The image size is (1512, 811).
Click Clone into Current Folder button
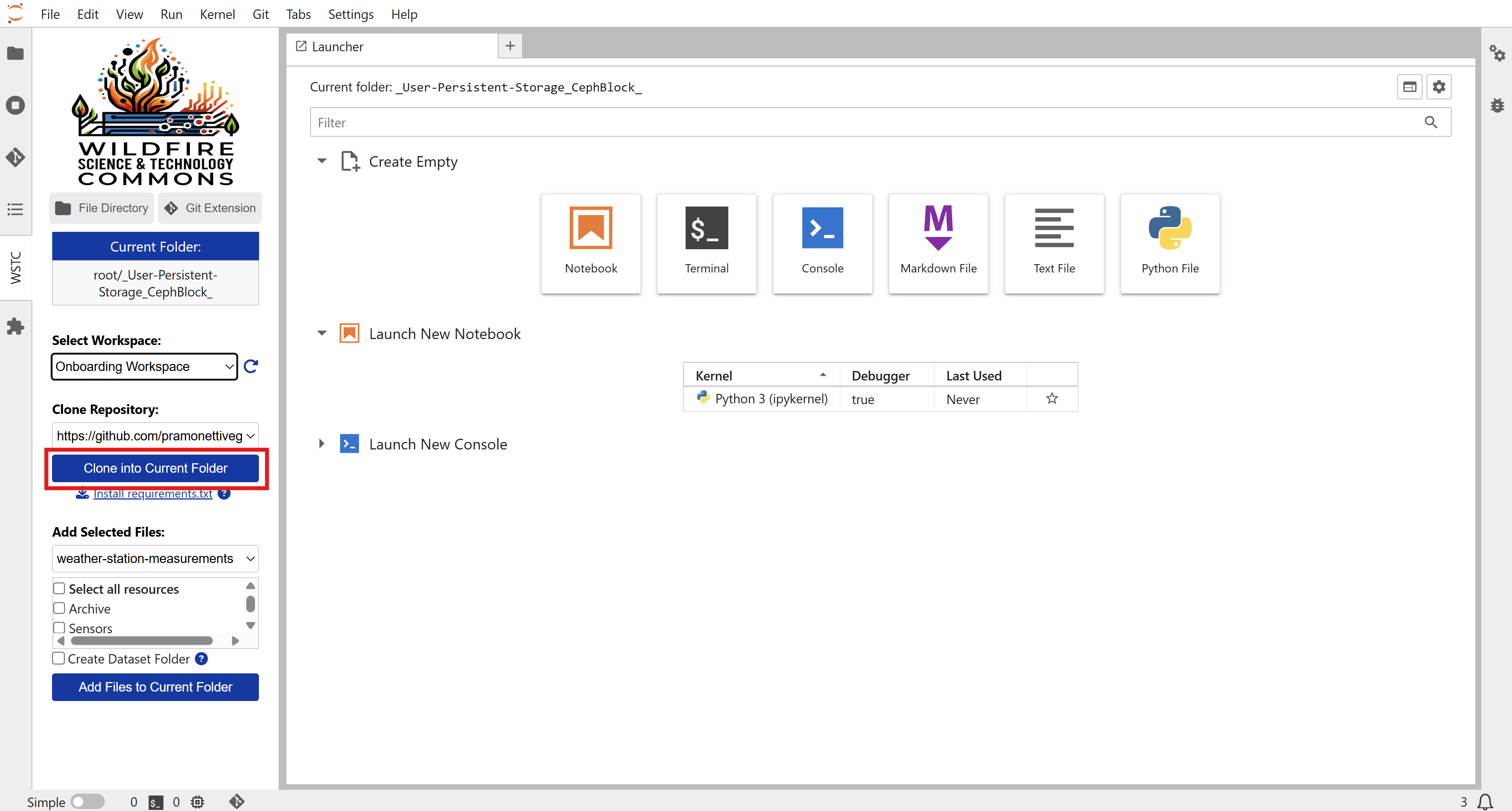click(155, 468)
